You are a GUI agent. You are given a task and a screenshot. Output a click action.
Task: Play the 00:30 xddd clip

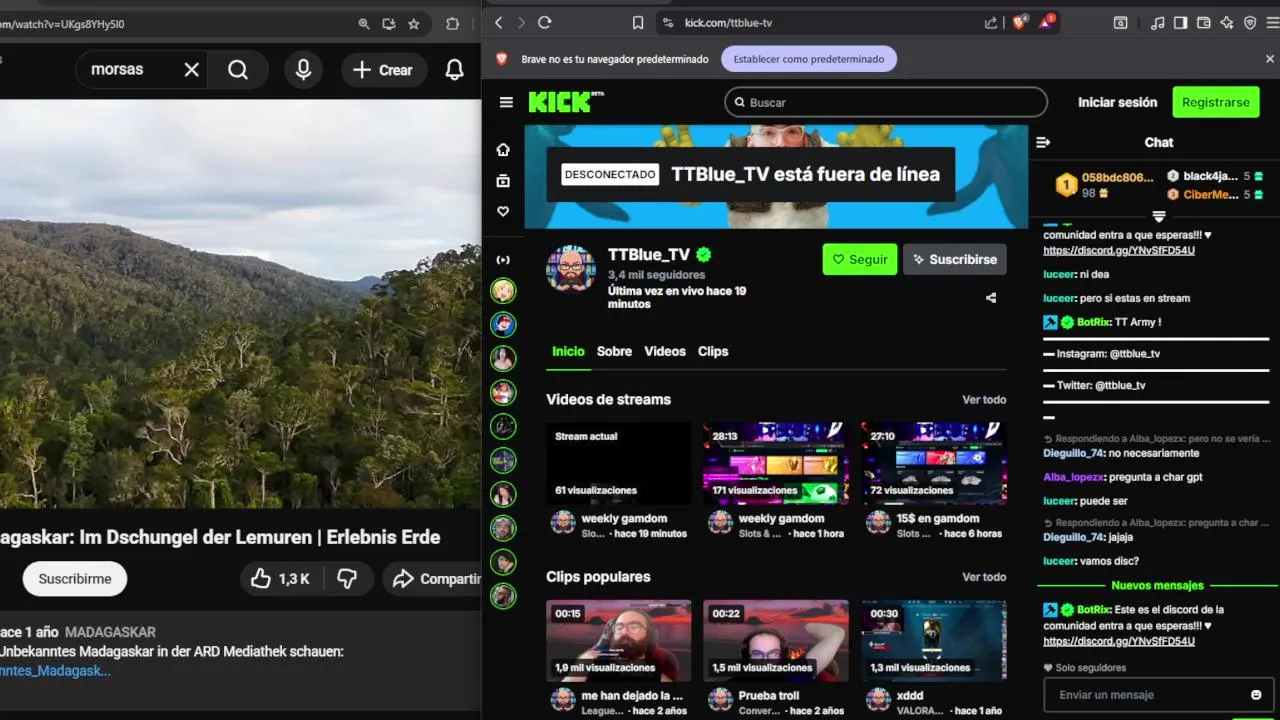click(x=934, y=641)
